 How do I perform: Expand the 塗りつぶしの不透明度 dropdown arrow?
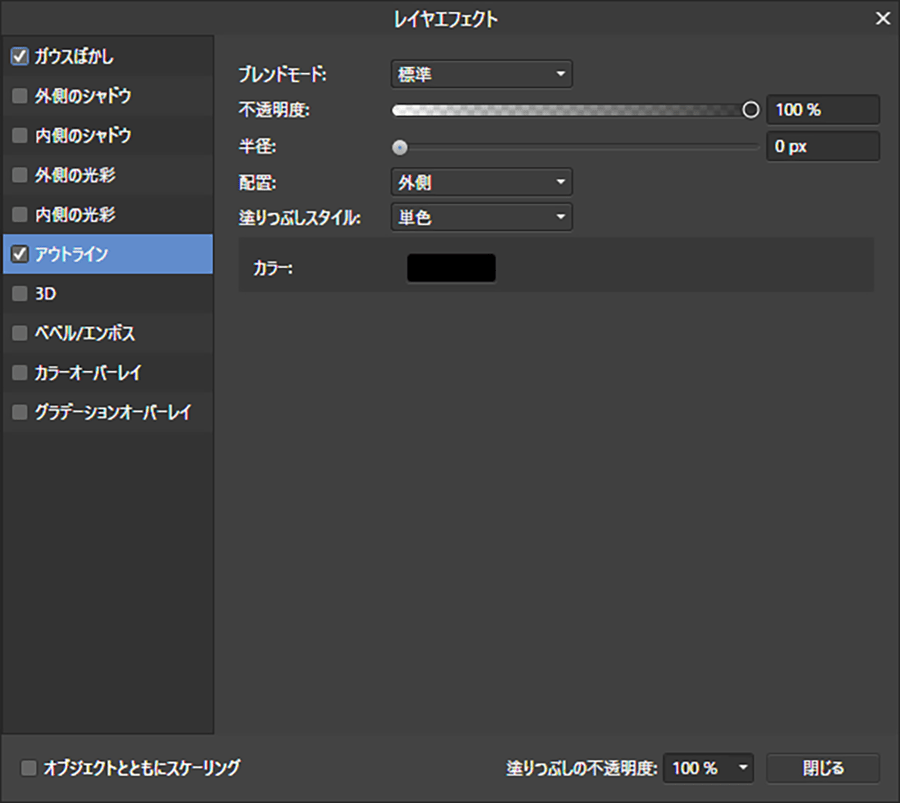(x=743, y=767)
